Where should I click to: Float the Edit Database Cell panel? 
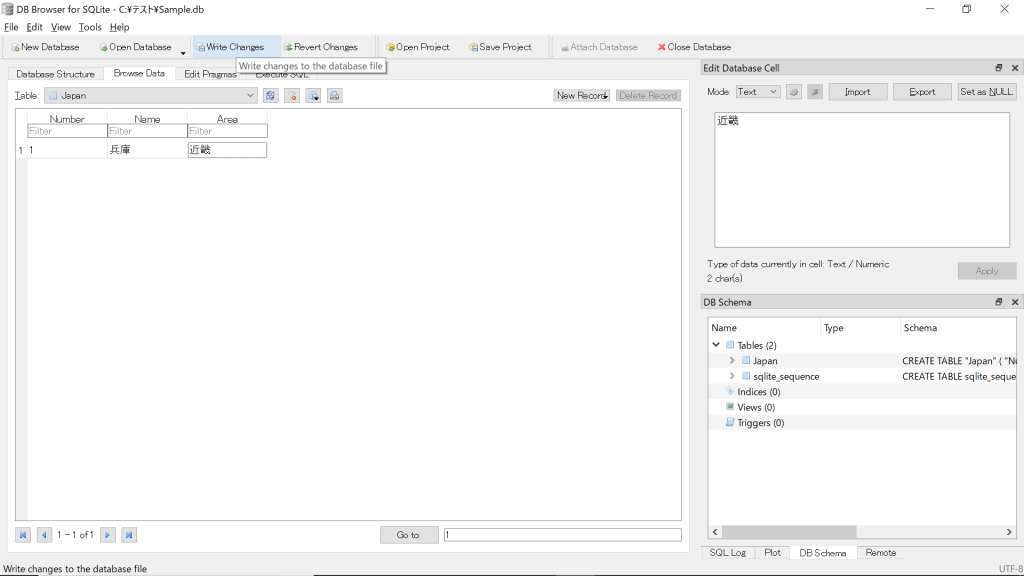coord(999,68)
